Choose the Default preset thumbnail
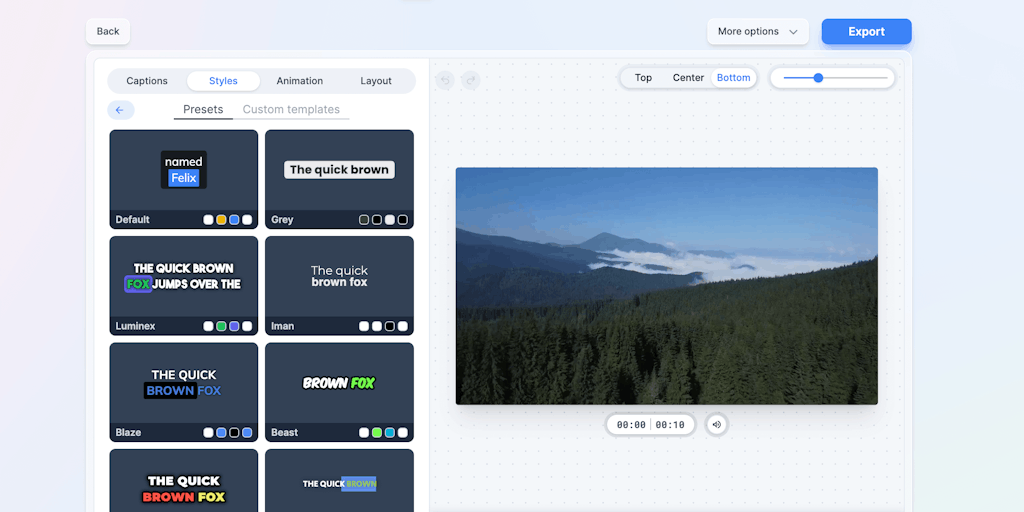This screenshot has width=1024, height=512. [184, 179]
